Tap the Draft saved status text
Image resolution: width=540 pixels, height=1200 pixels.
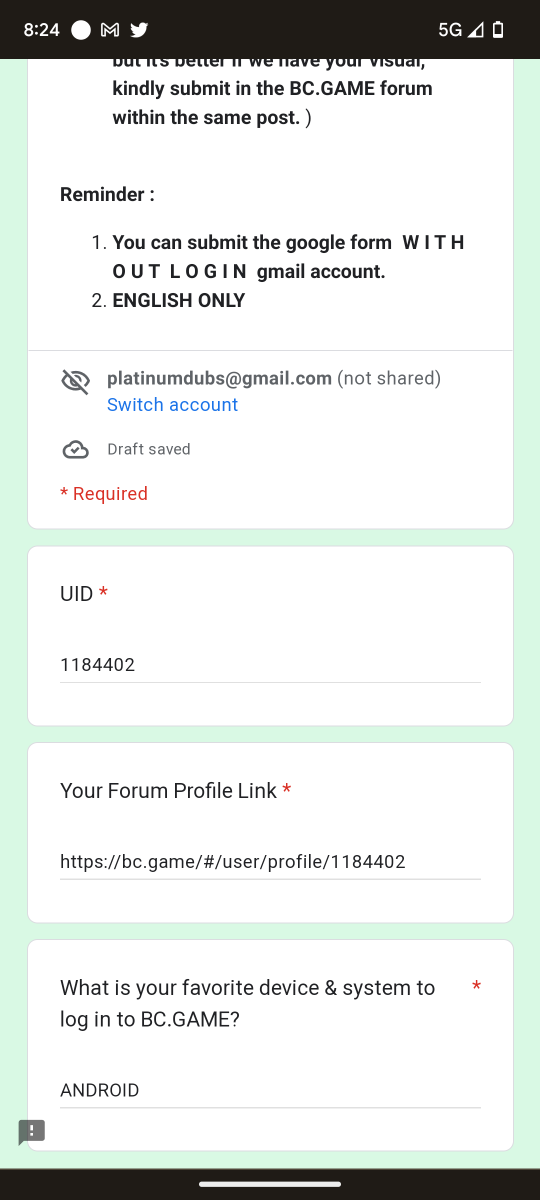coord(149,449)
